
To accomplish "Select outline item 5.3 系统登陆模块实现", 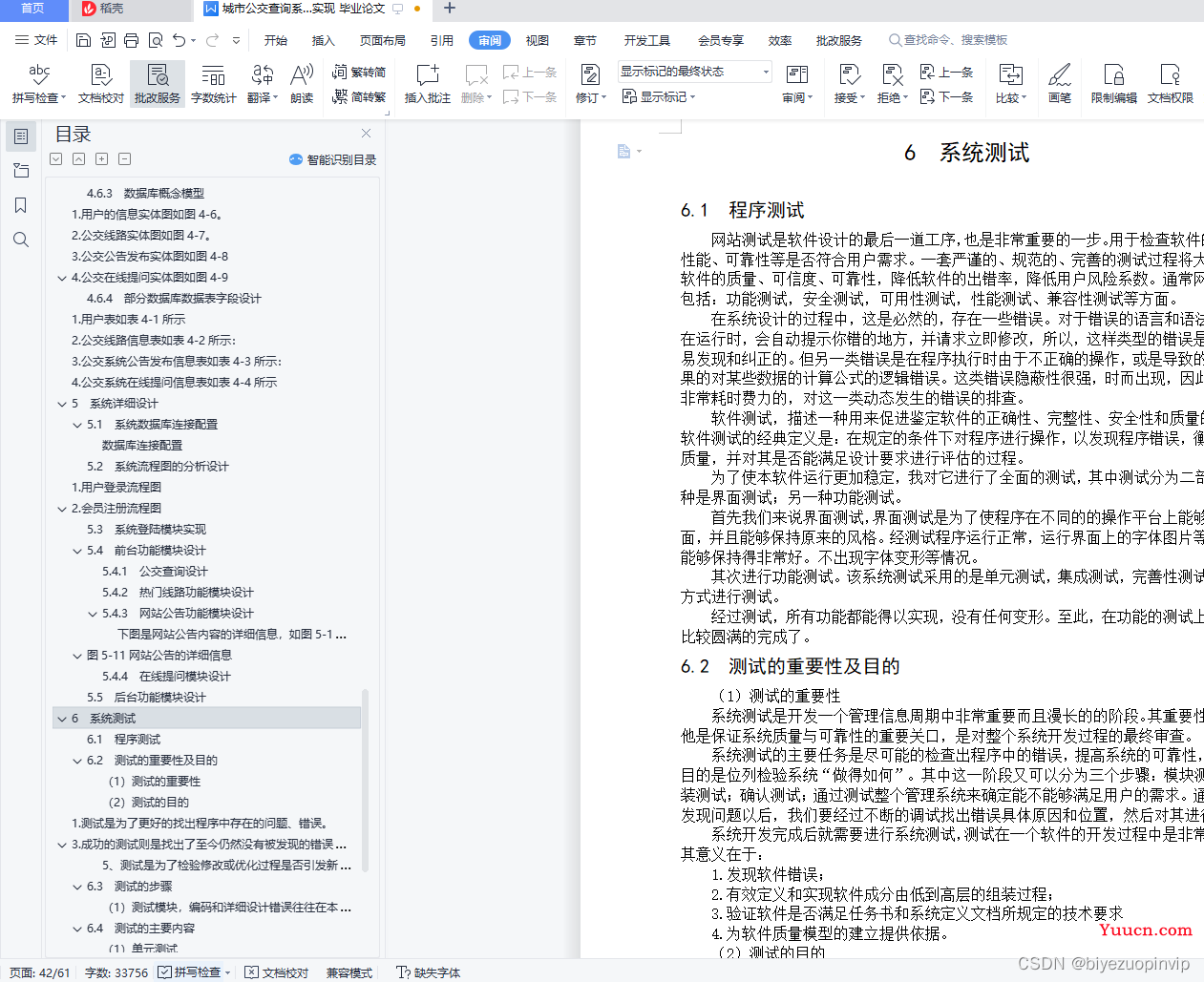I will tap(146, 530).
